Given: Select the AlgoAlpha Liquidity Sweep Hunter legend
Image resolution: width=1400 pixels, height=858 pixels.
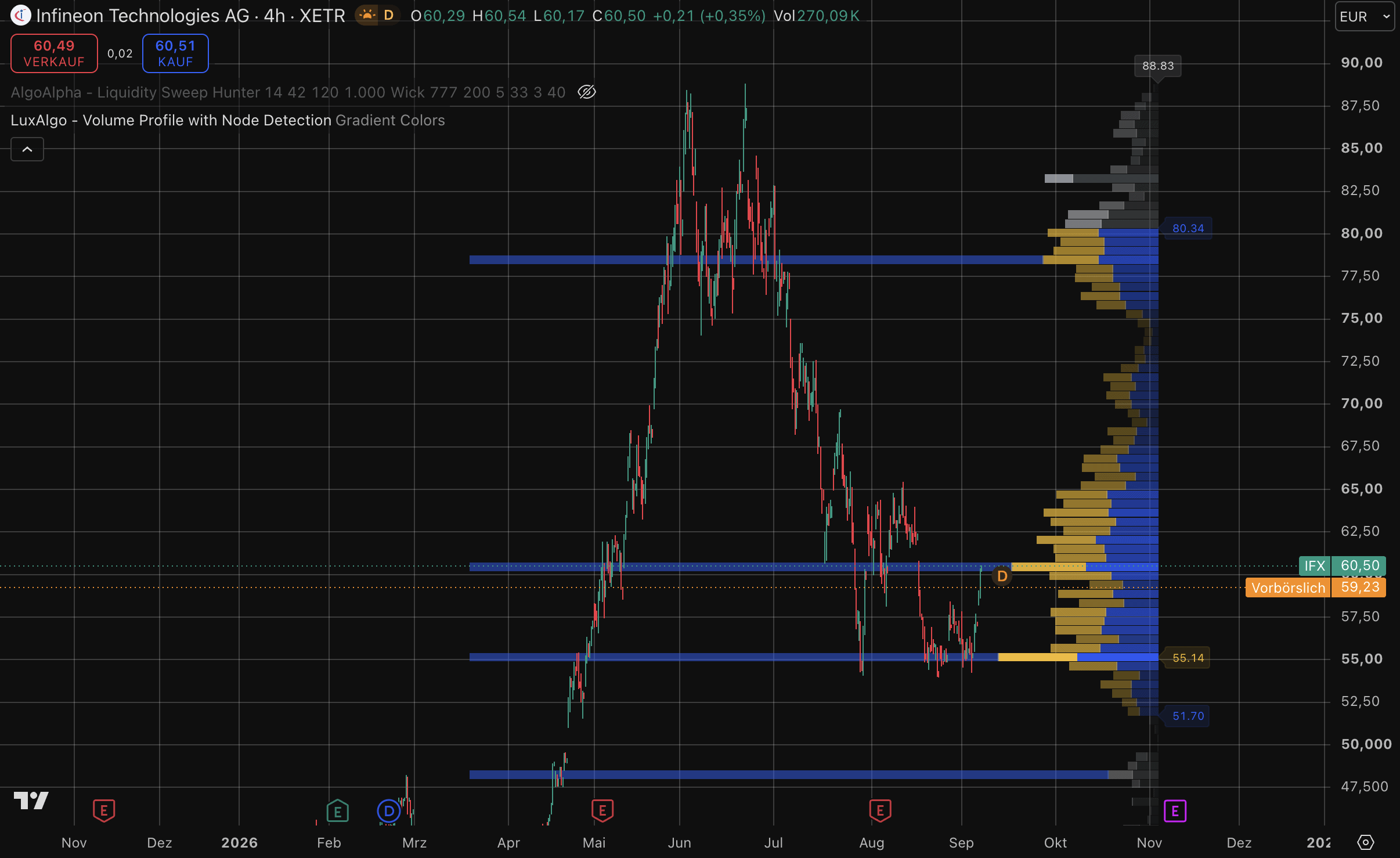Looking at the screenshot, I should point(288,92).
